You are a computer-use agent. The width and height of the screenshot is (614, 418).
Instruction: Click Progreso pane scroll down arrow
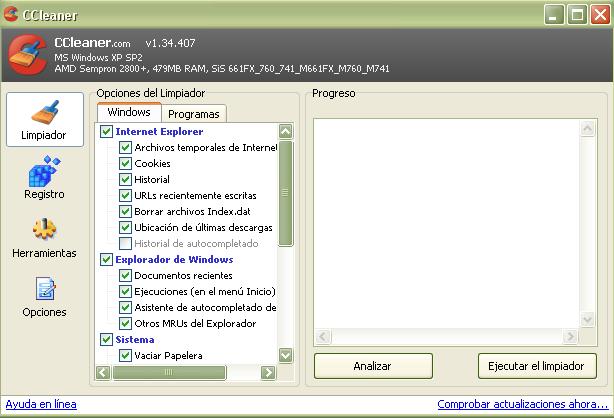tap(587, 320)
